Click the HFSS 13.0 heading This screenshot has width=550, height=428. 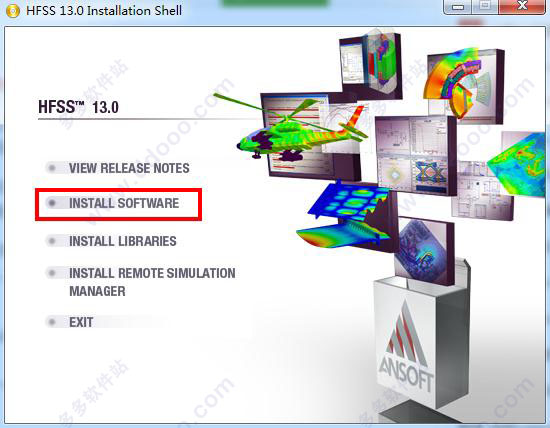(x=78, y=107)
